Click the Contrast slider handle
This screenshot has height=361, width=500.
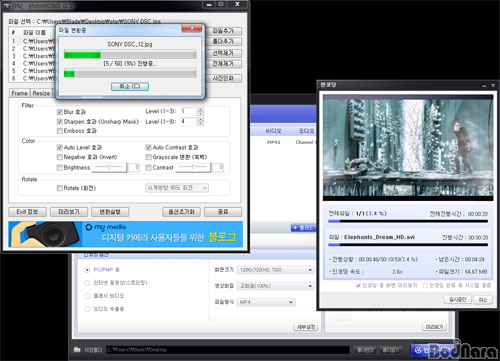pyautogui.click(x=193, y=167)
